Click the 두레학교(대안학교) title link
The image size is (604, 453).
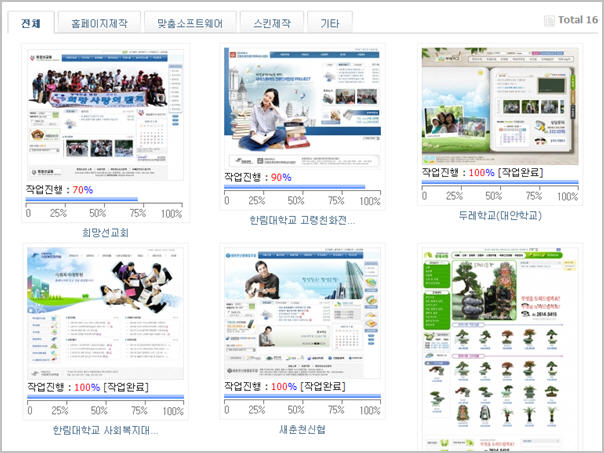[x=500, y=215]
